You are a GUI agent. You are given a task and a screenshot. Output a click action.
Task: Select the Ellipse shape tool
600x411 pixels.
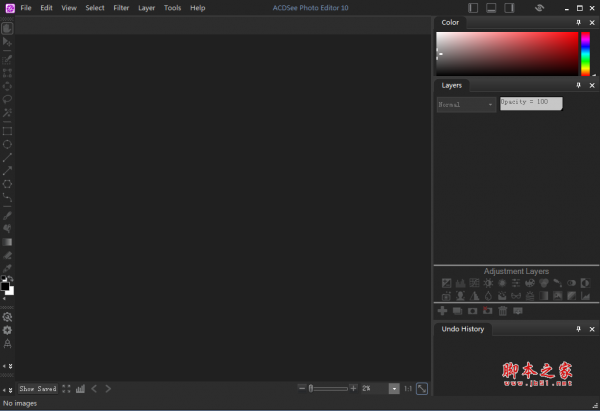point(7,144)
